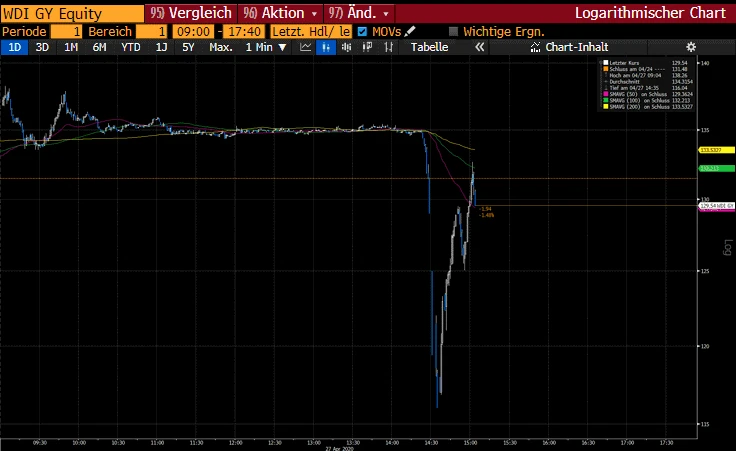Click the 09:00 start time field

(187, 31)
